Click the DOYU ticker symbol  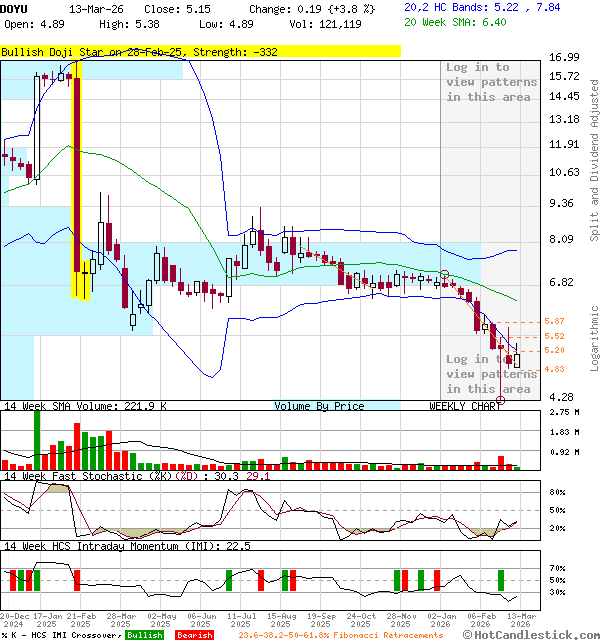click(15, 8)
